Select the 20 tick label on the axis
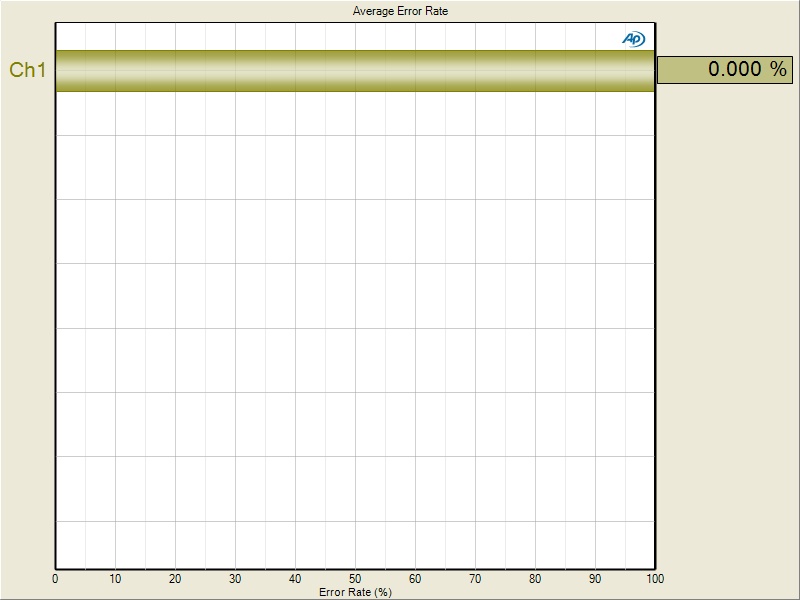The width and height of the screenshot is (800, 600). point(175,579)
